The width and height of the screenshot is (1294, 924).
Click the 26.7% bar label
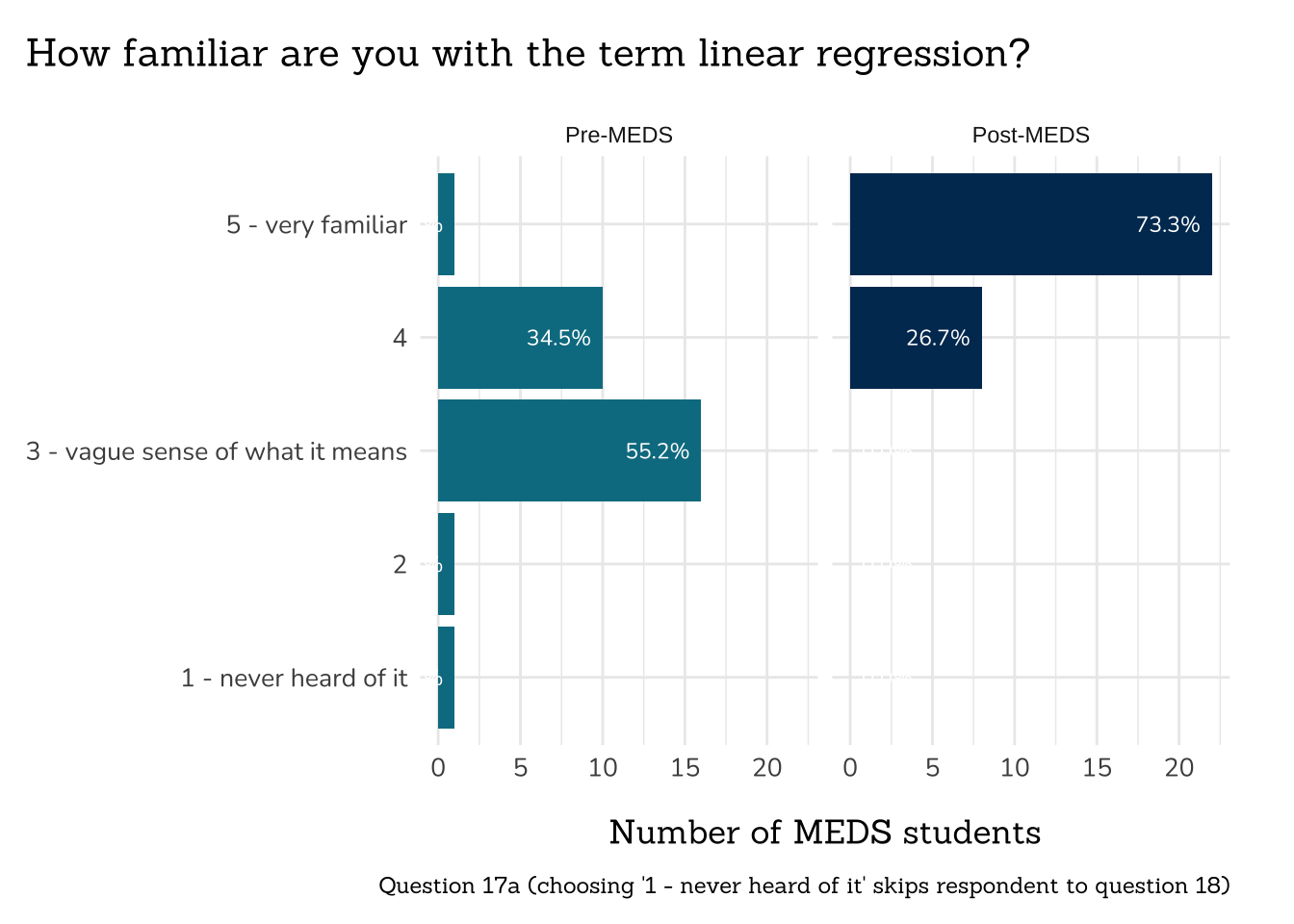(x=938, y=338)
